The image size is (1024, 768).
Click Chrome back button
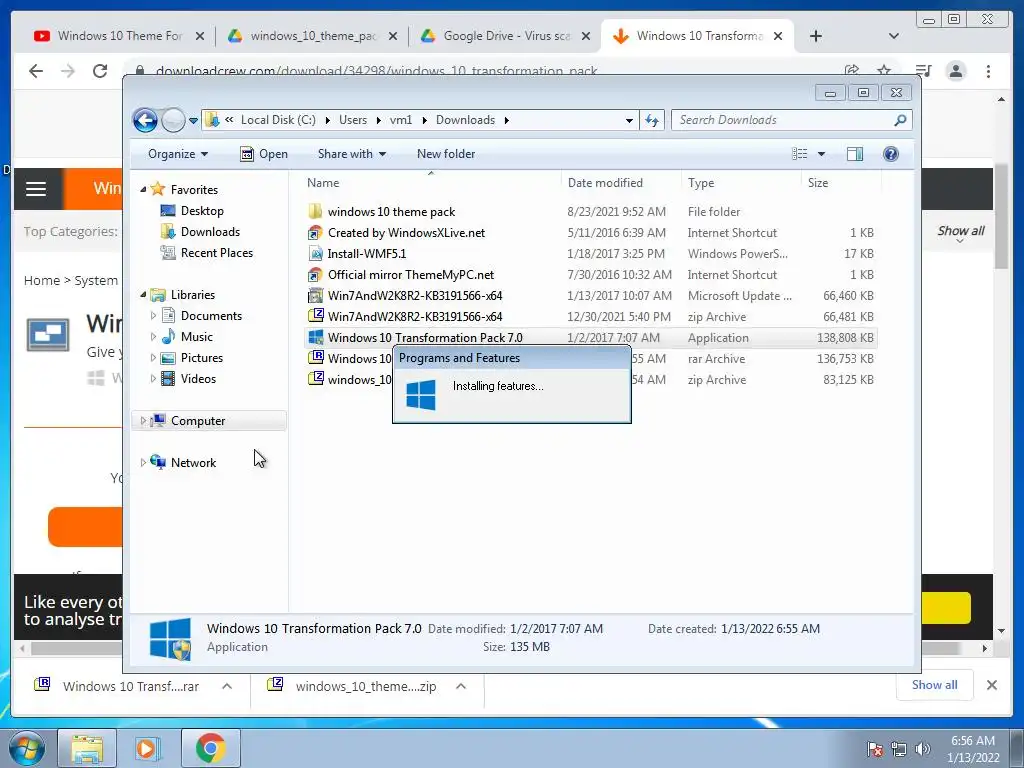point(36,71)
